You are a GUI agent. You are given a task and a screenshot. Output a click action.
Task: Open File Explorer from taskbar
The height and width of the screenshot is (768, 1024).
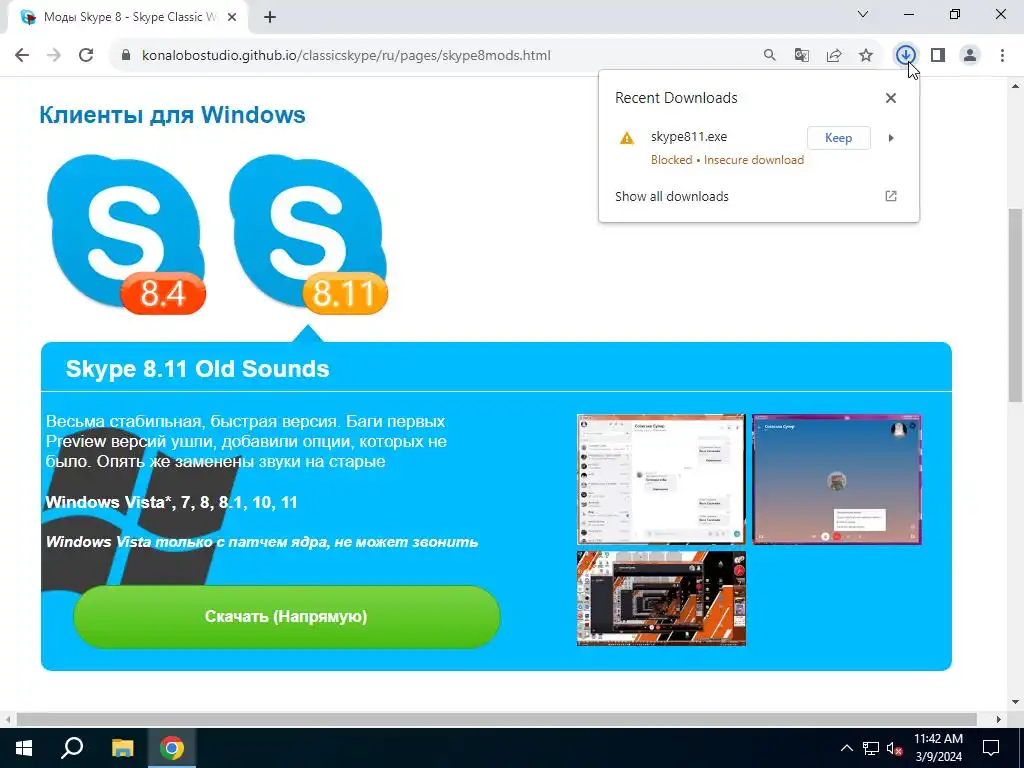pos(122,748)
